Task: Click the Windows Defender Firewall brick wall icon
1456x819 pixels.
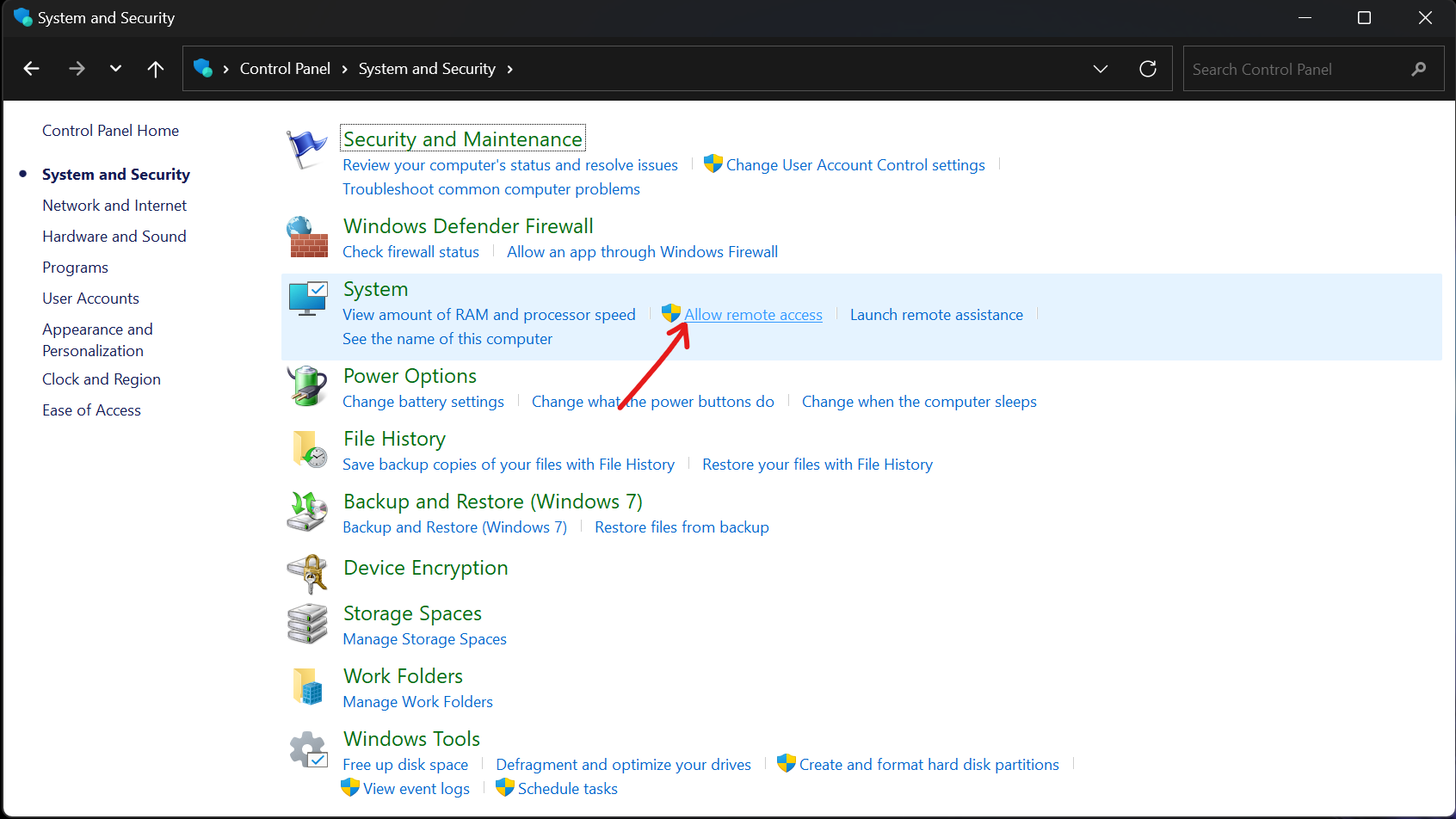Action: pyautogui.click(x=306, y=237)
